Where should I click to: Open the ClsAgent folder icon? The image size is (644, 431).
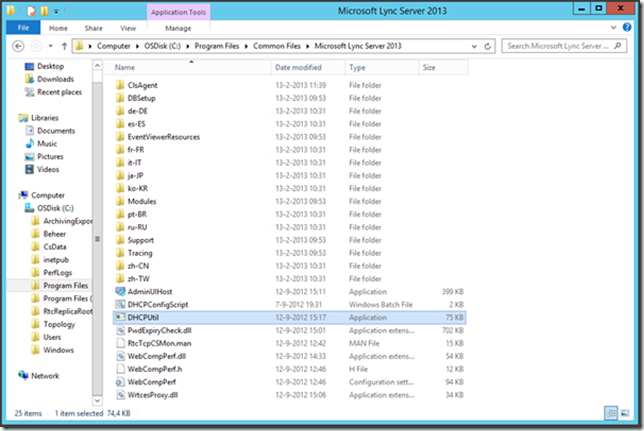coord(120,85)
